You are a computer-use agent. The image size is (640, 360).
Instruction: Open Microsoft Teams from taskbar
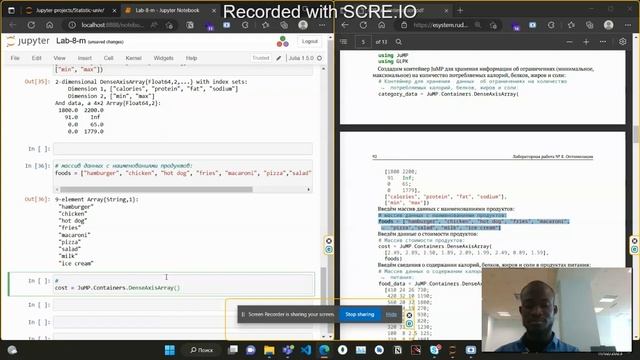288,350
